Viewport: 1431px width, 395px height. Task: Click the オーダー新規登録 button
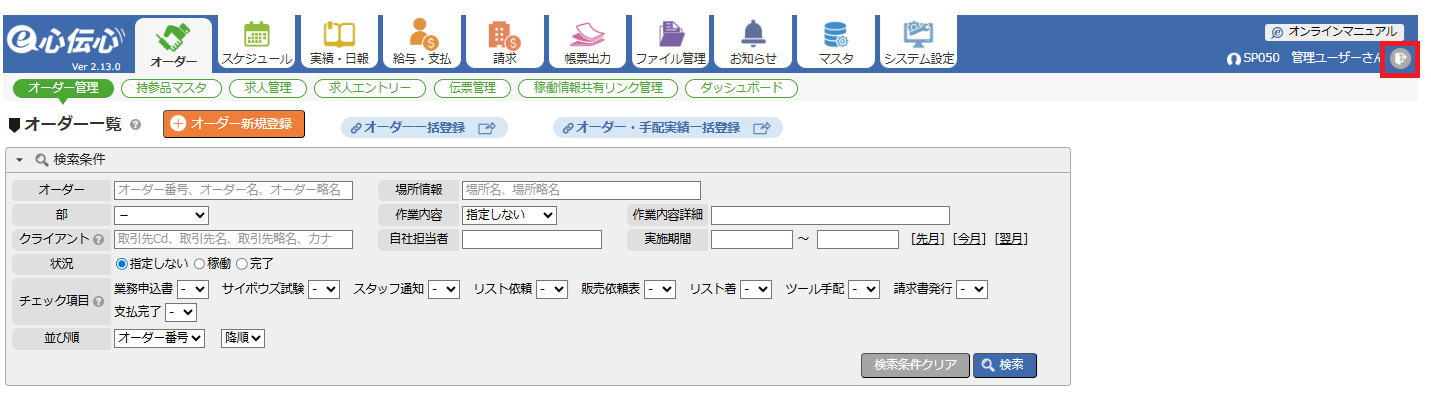point(233,124)
